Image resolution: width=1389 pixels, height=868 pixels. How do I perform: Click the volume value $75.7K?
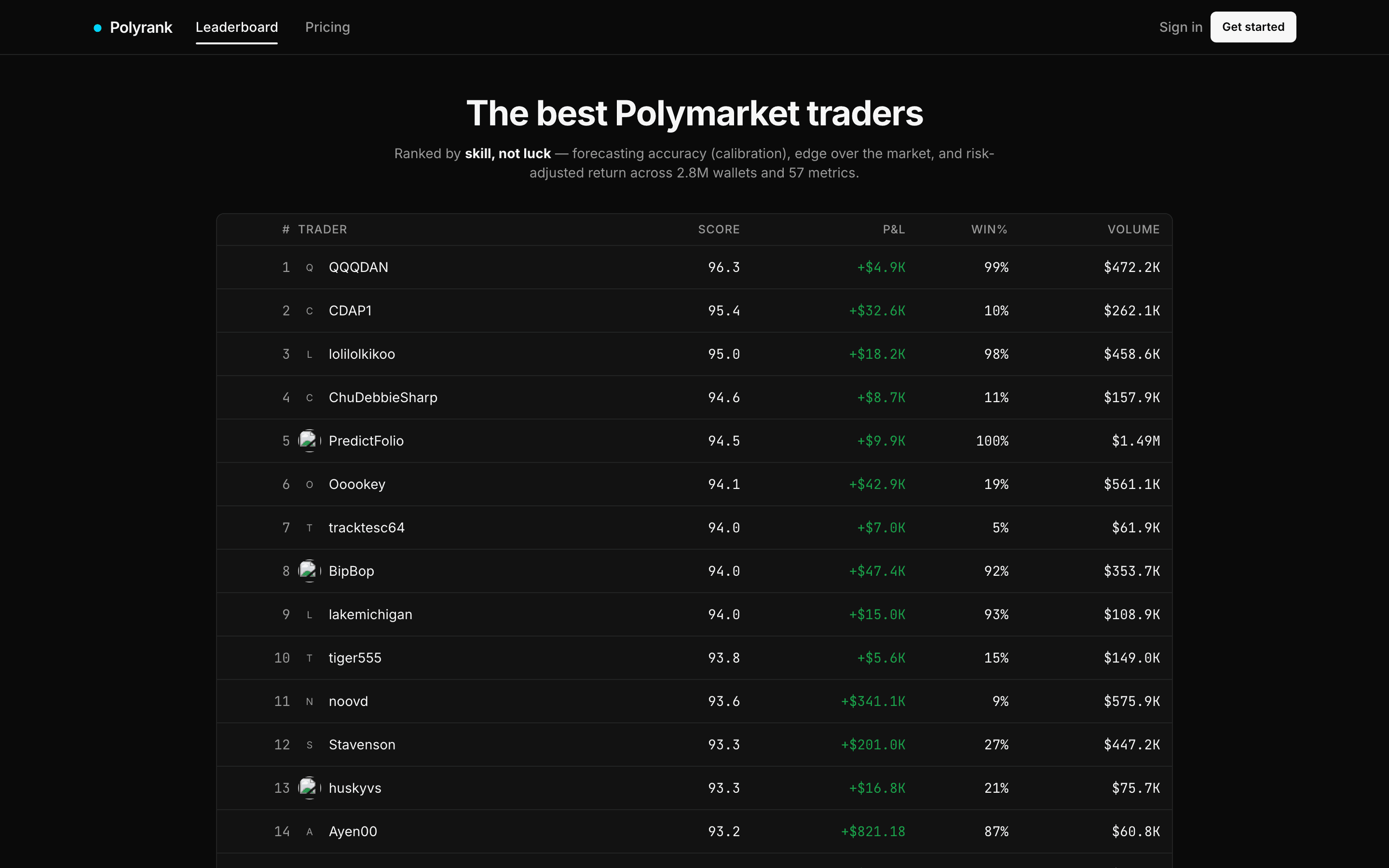(1136, 788)
